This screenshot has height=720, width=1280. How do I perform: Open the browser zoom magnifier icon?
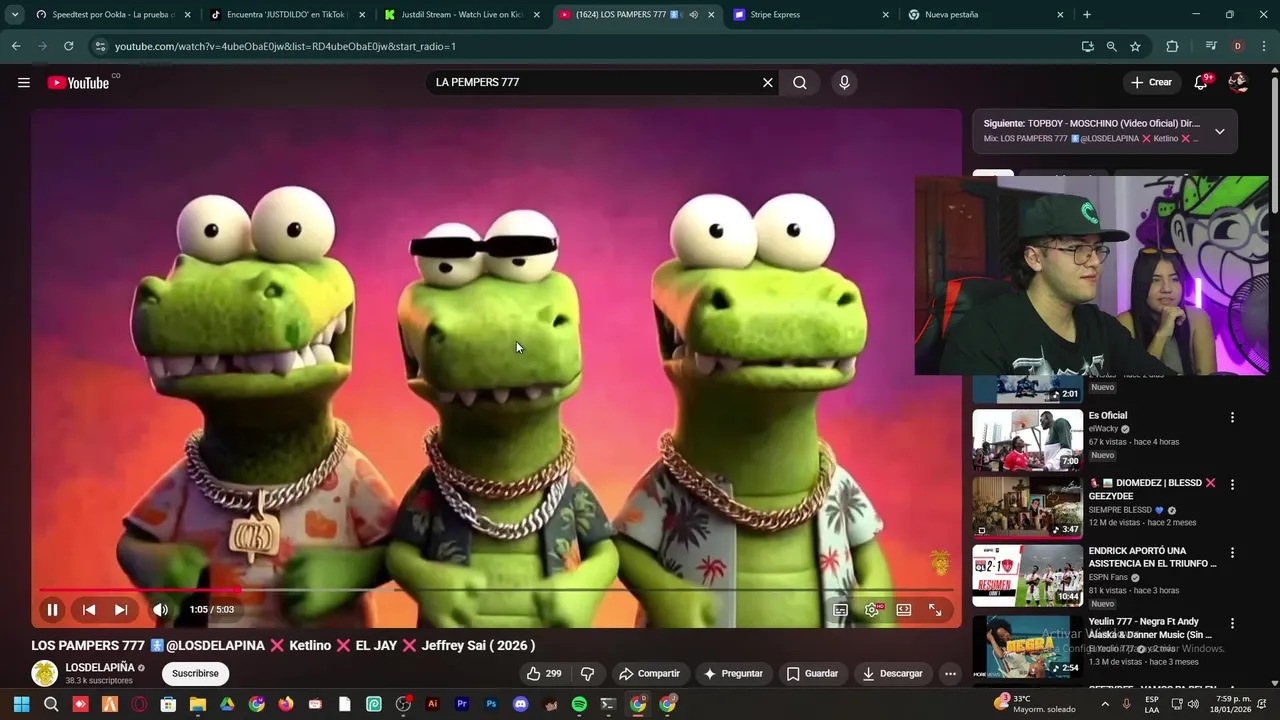tap(1111, 46)
